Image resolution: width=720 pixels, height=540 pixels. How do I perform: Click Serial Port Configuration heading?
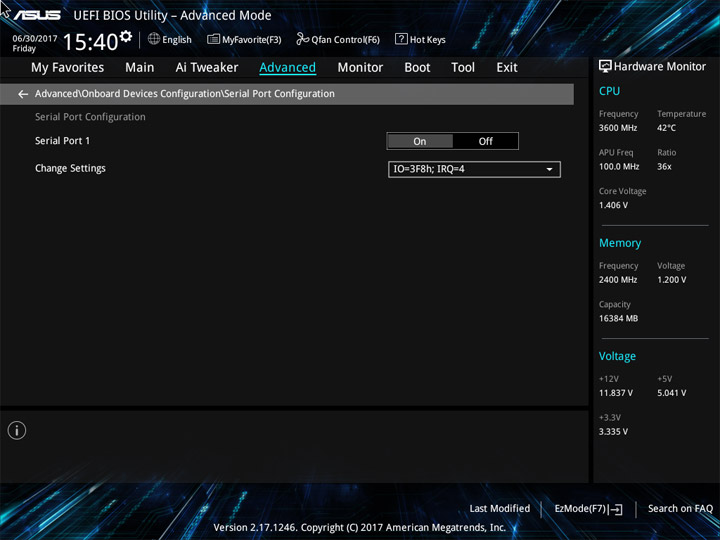tap(90, 117)
